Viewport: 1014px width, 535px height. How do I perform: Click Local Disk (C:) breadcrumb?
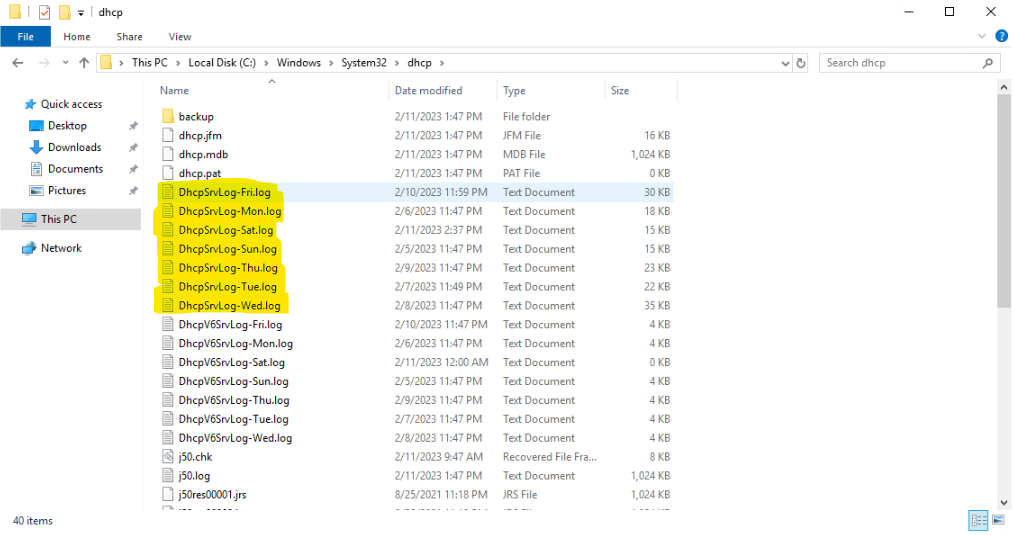coord(222,63)
